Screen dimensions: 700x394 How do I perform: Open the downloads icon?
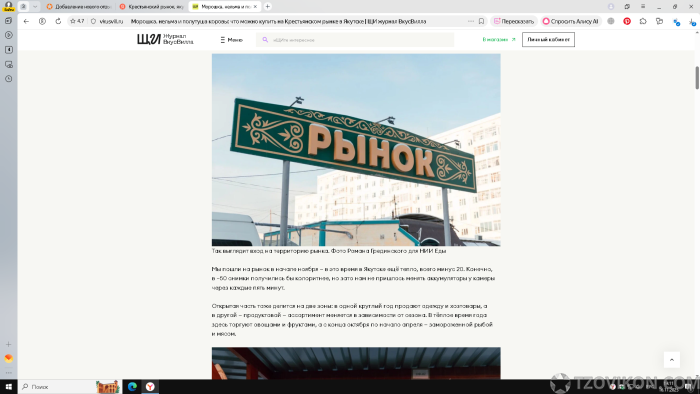point(692,22)
